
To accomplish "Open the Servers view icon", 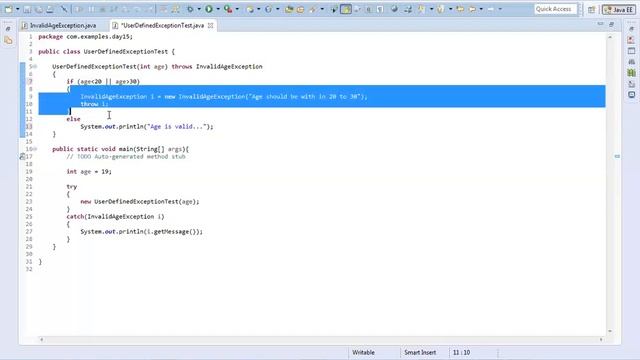I will pos(631,62).
